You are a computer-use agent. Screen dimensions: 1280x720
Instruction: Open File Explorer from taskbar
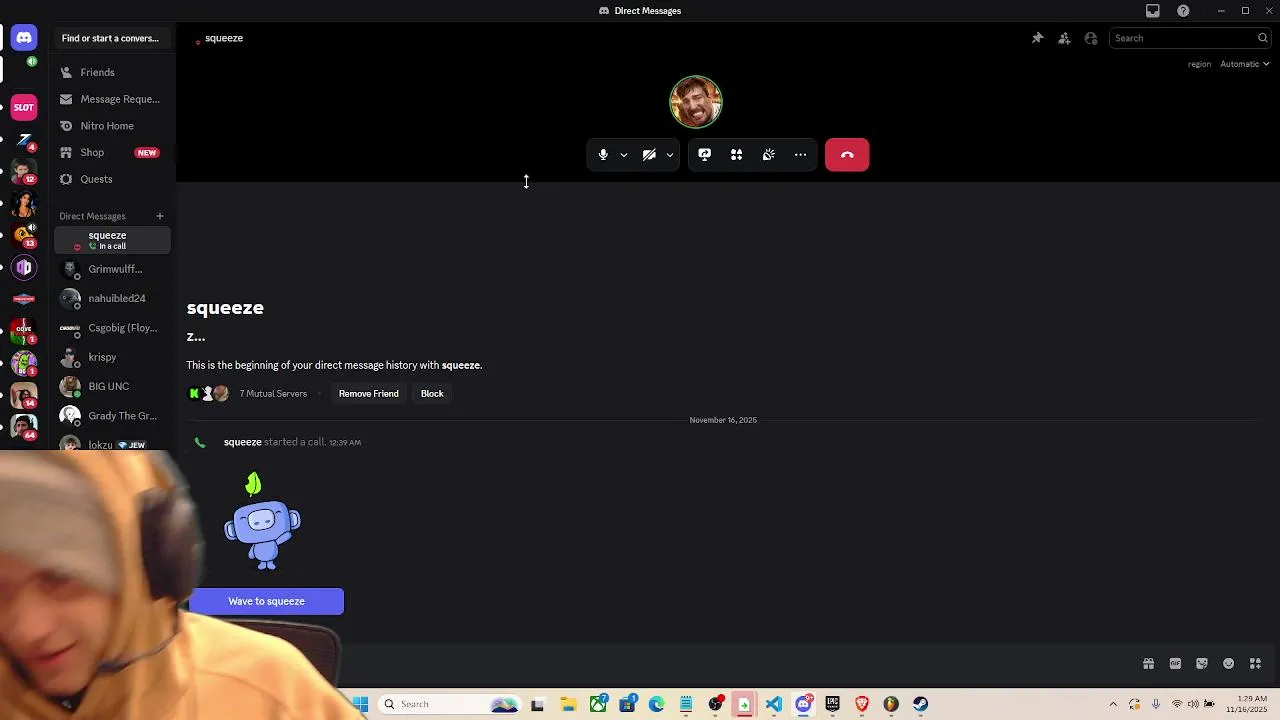tap(568, 704)
